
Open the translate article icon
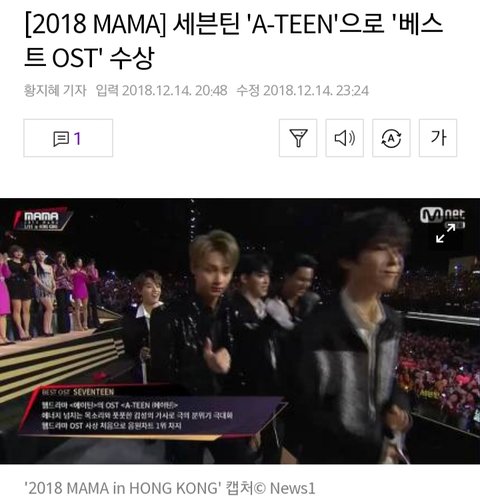point(391,138)
